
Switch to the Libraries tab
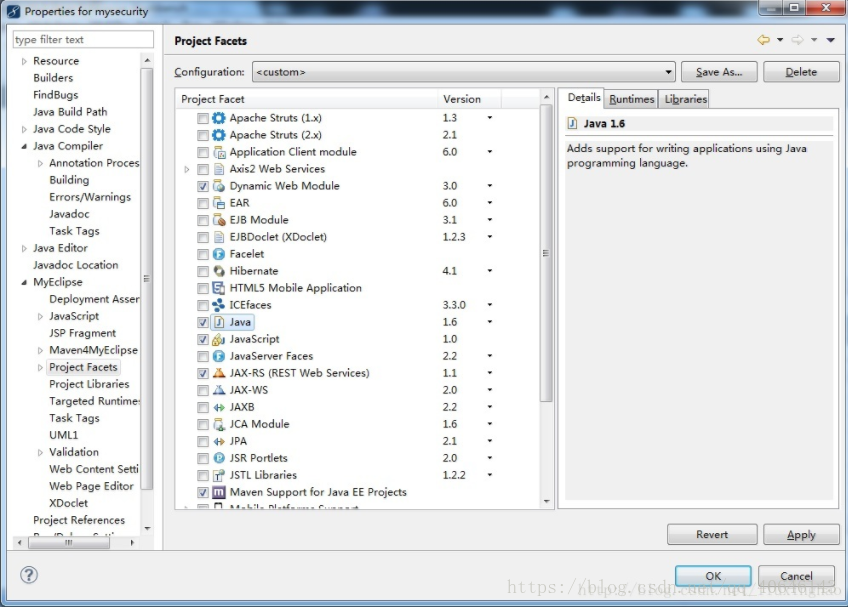685,99
